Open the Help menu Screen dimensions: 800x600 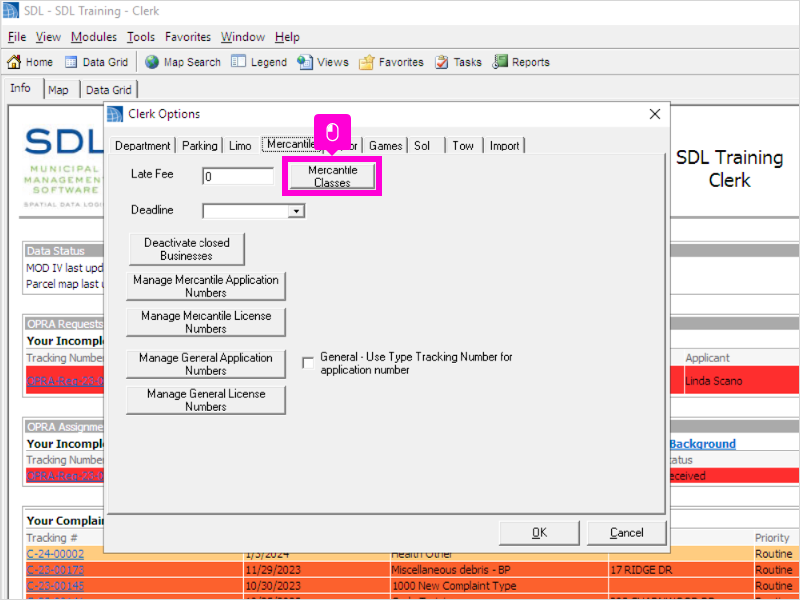[x=287, y=37]
